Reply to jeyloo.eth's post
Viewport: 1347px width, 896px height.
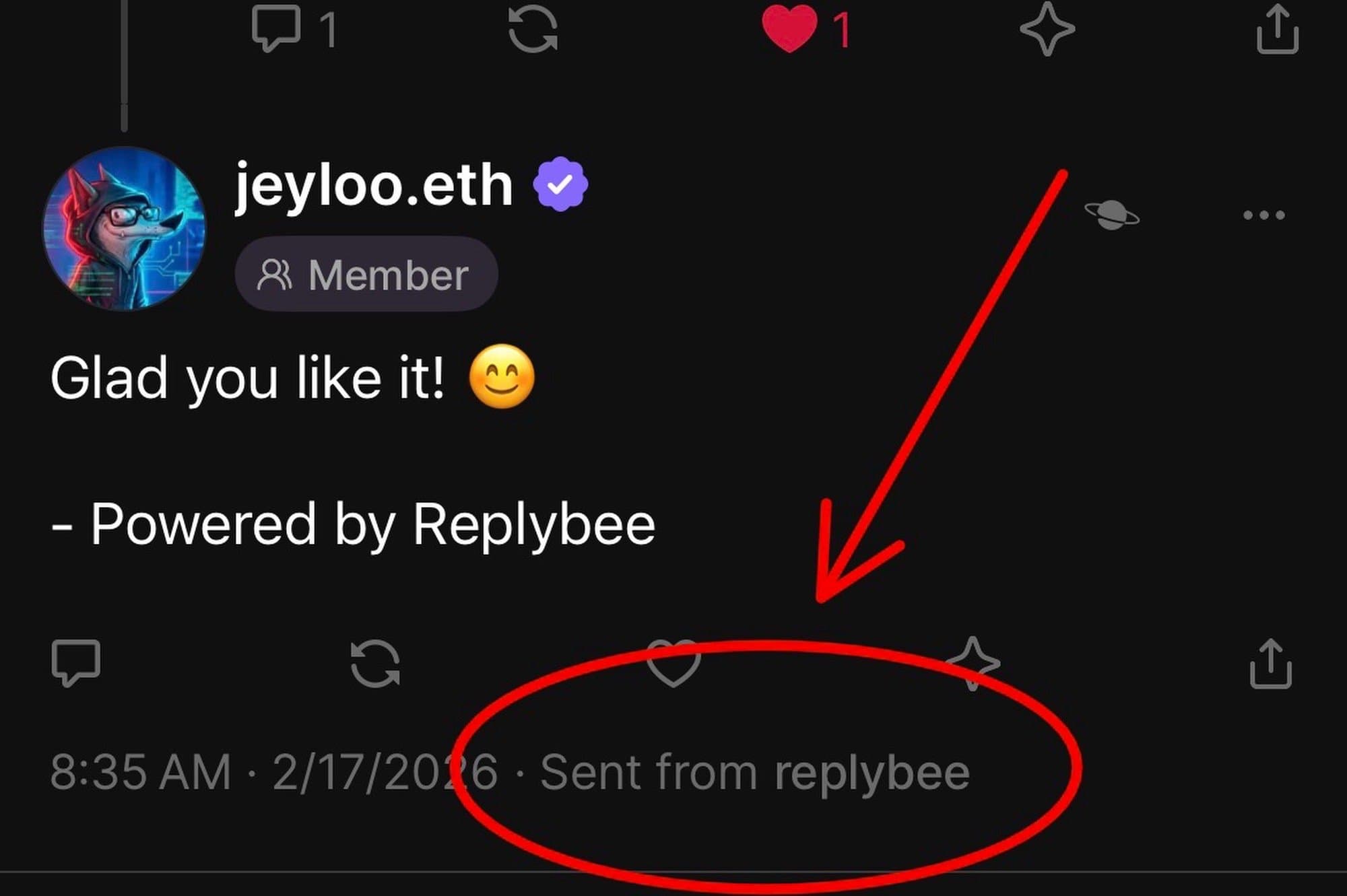click(76, 663)
